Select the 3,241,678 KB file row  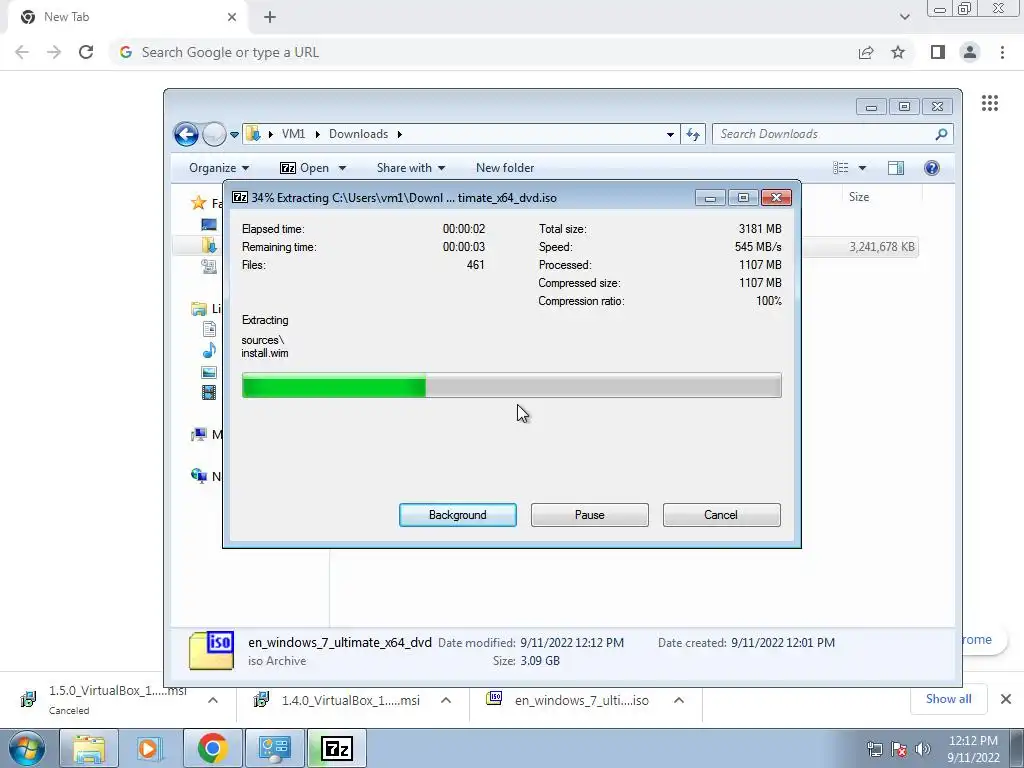[861, 247]
